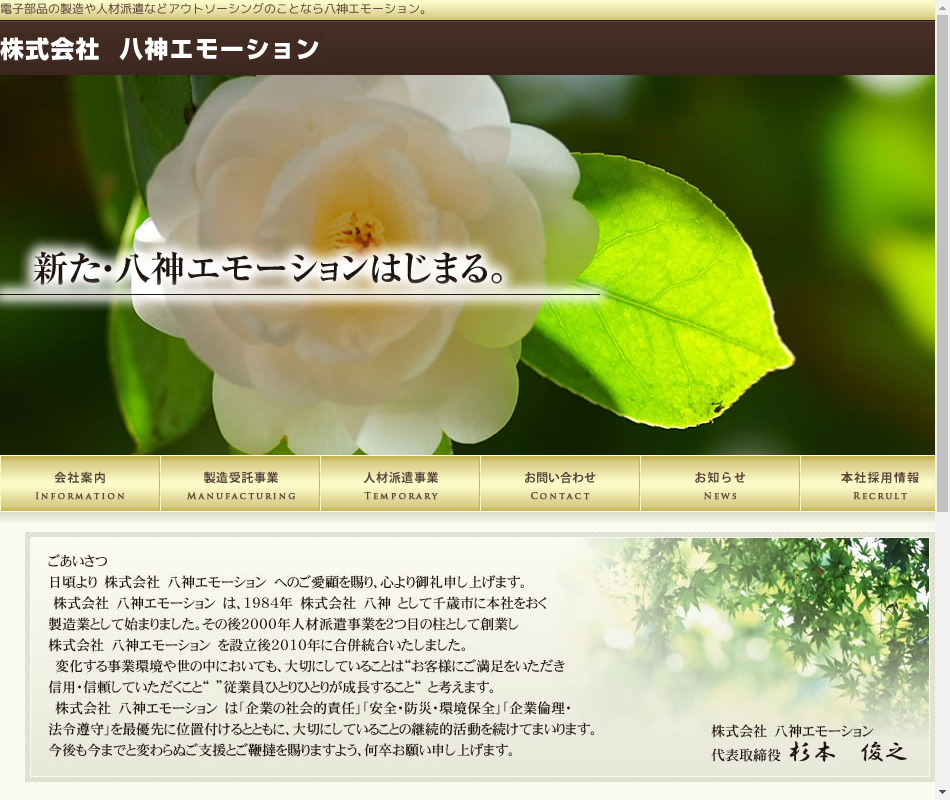Open お問い合わせ Contact page
Screen dimensions: 950x800
click(560, 485)
